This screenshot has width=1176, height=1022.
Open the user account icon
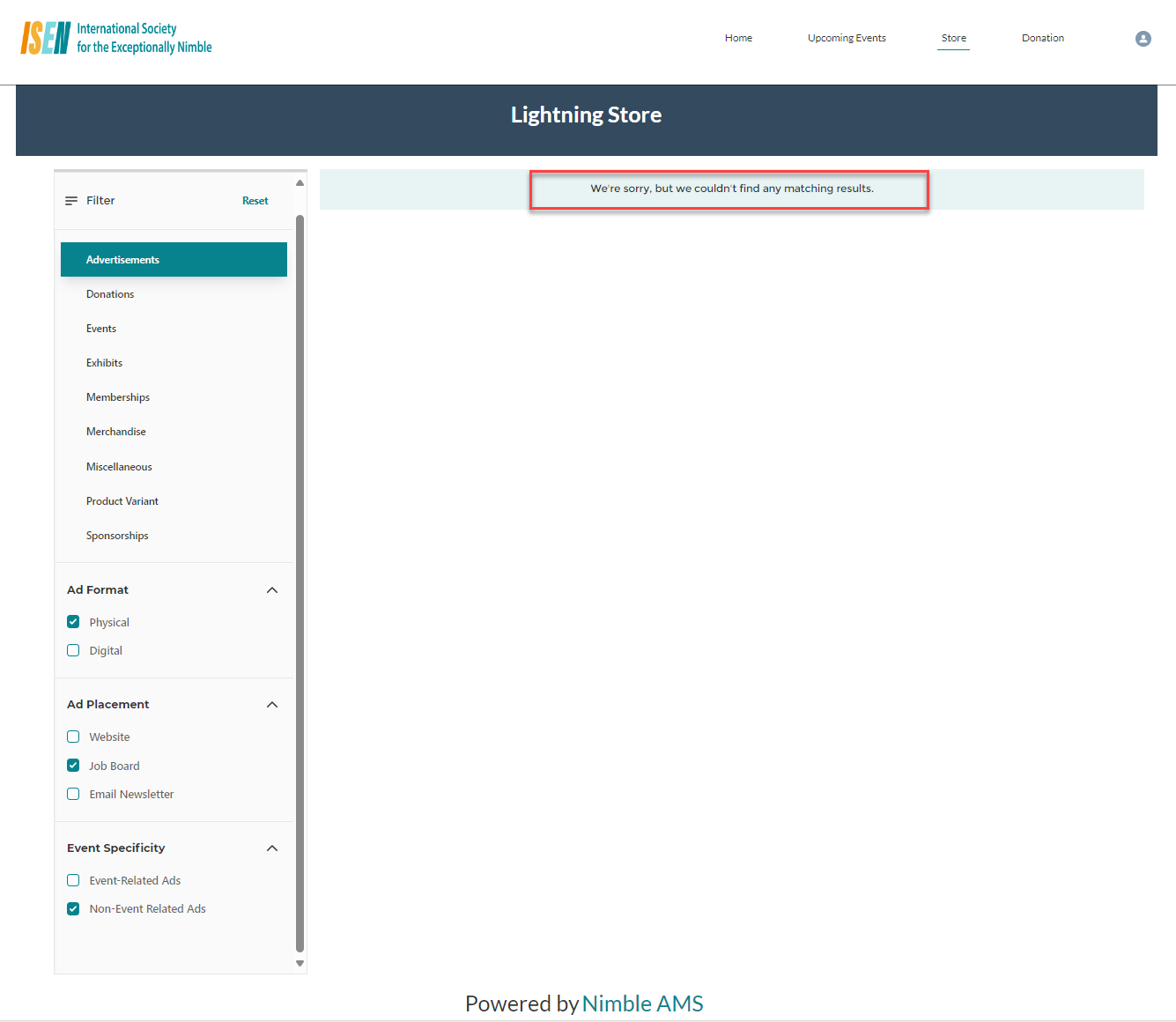click(x=1143, y=39)
